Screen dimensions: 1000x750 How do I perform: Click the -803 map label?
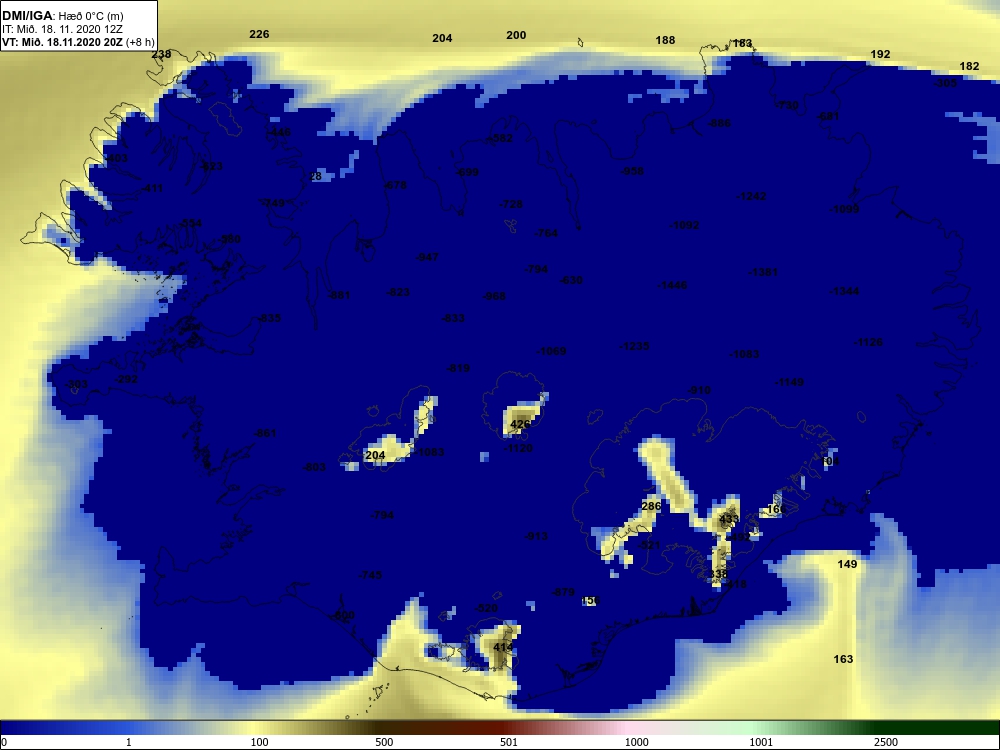click(x=314, y=467)
